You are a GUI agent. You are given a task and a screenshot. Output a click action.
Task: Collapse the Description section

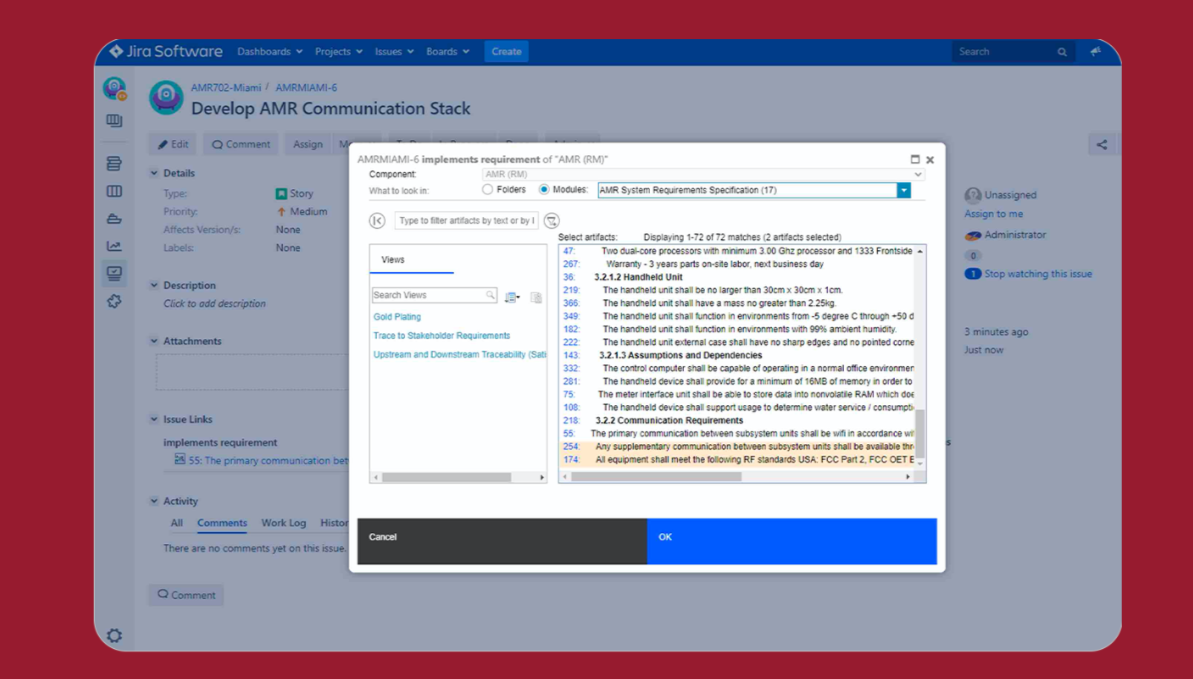154,285
